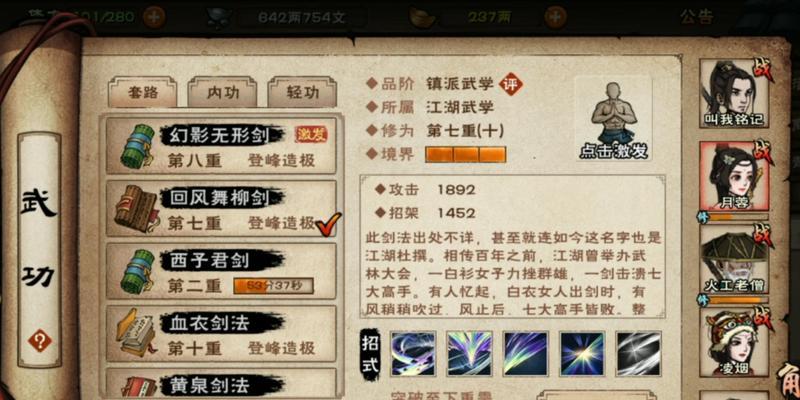Choose the third green slash skill icon

[x=526, y=354]
